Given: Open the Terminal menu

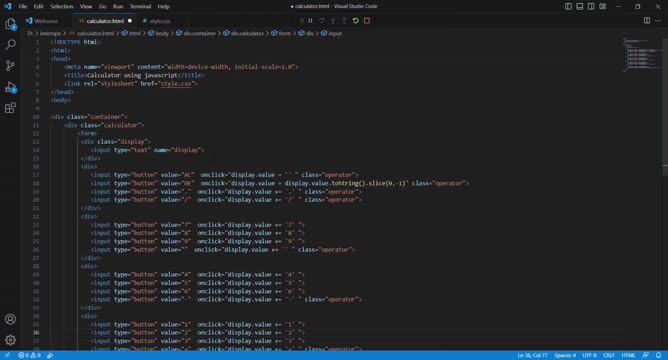Looking at the screenshot, I should (x=140, y=6).
